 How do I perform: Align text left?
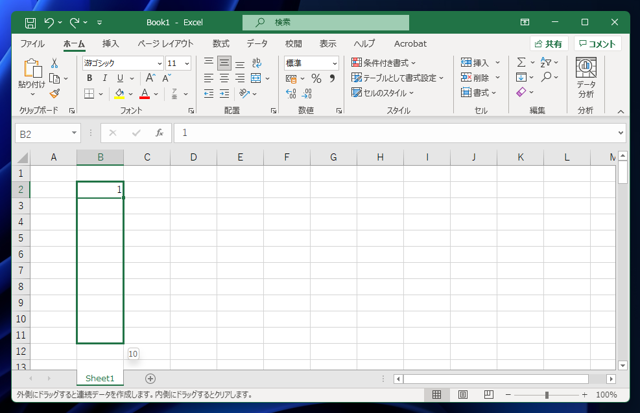pos(209,78)
